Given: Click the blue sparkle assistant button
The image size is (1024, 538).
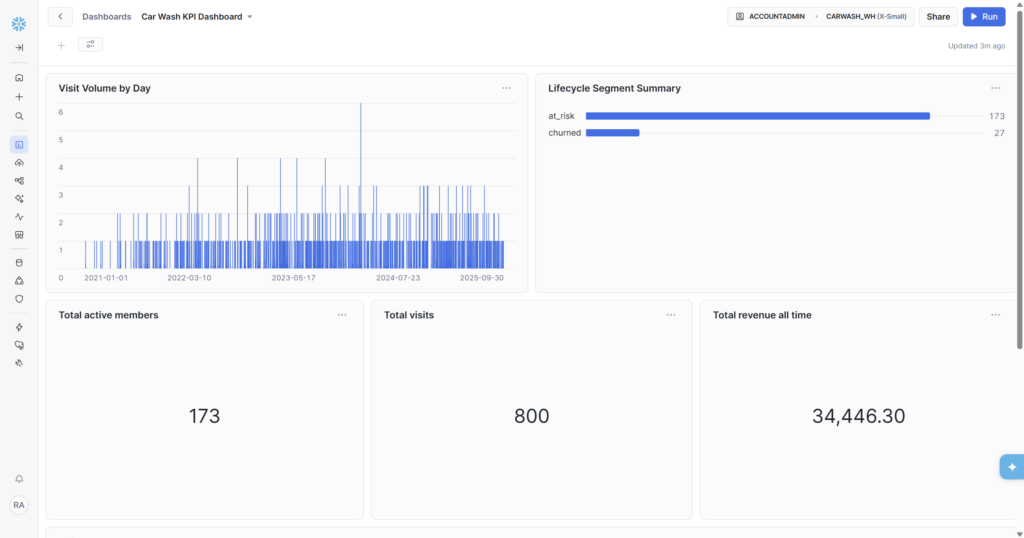Looking at the screenshot, I should tap(1011, 467).
